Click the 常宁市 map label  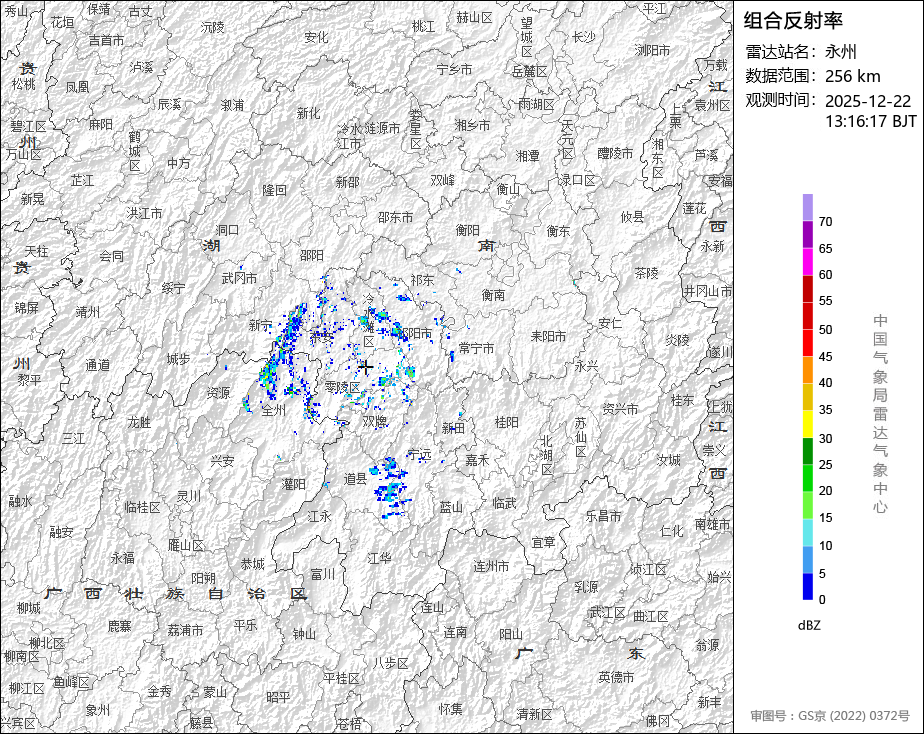(x=476, y=349)
